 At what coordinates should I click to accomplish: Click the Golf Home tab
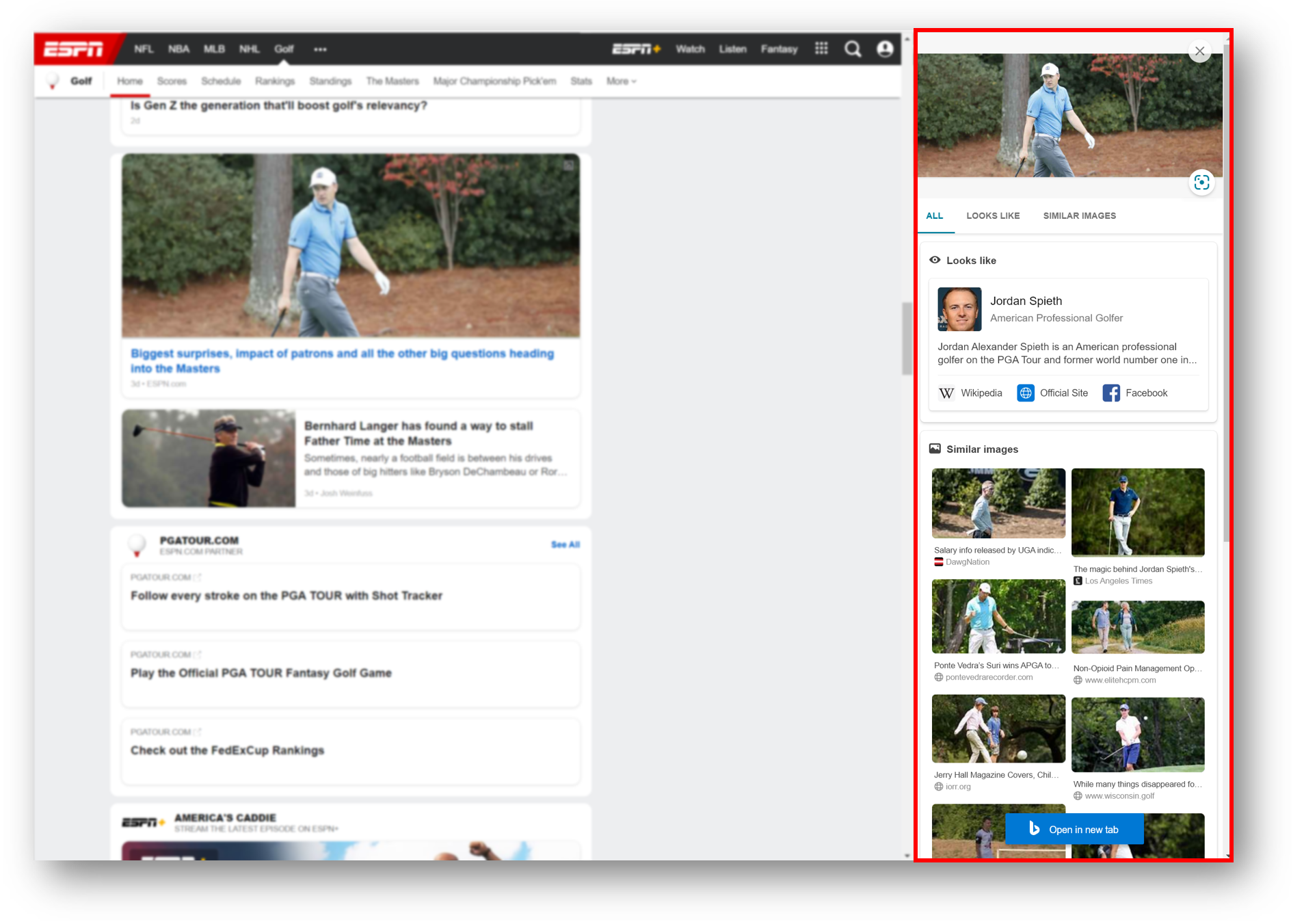click(130, 81)
